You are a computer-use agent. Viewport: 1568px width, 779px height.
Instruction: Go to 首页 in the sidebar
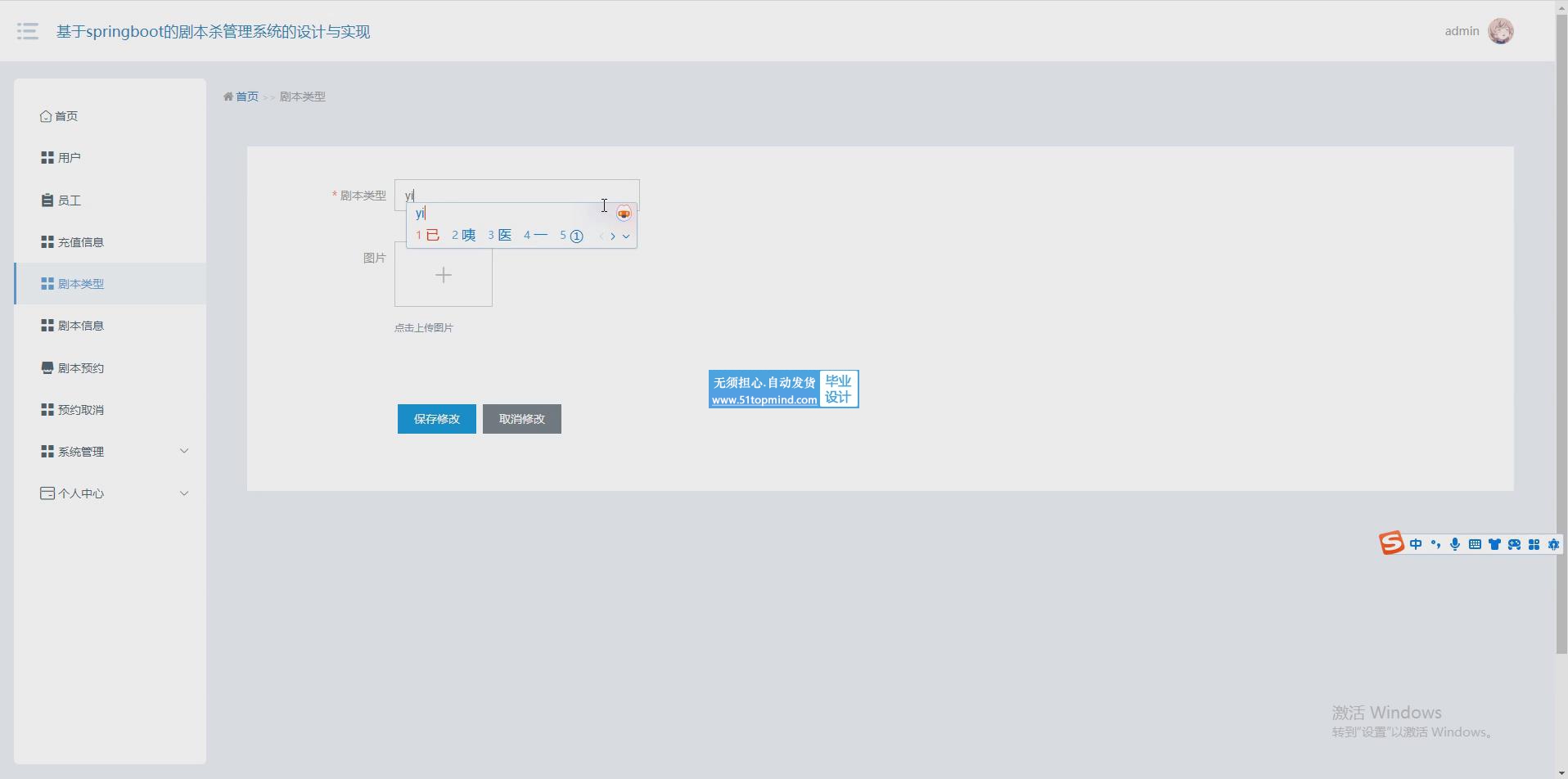coord(110,116)
